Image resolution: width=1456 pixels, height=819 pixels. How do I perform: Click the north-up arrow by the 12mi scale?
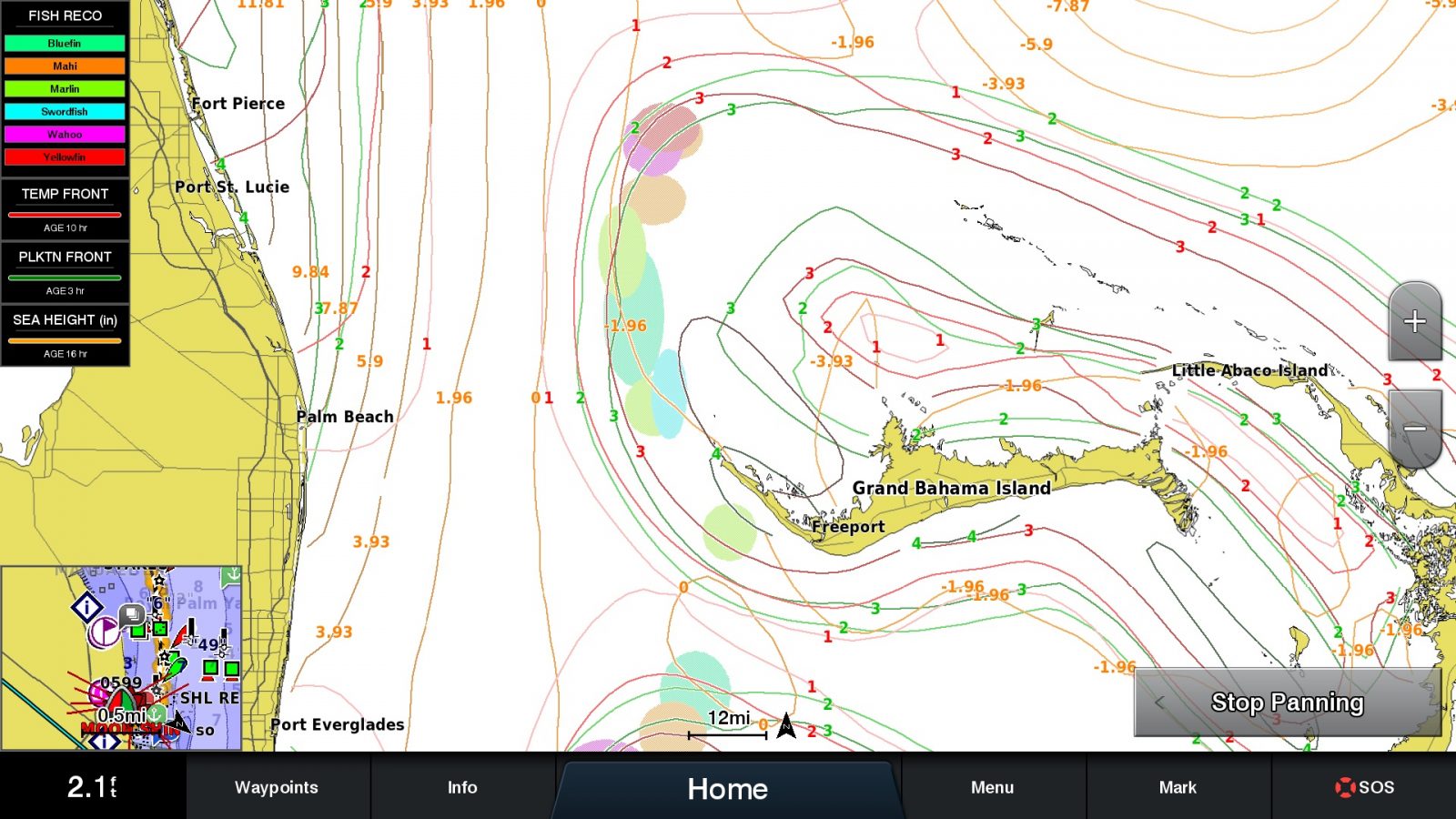[x=786, y=725]
